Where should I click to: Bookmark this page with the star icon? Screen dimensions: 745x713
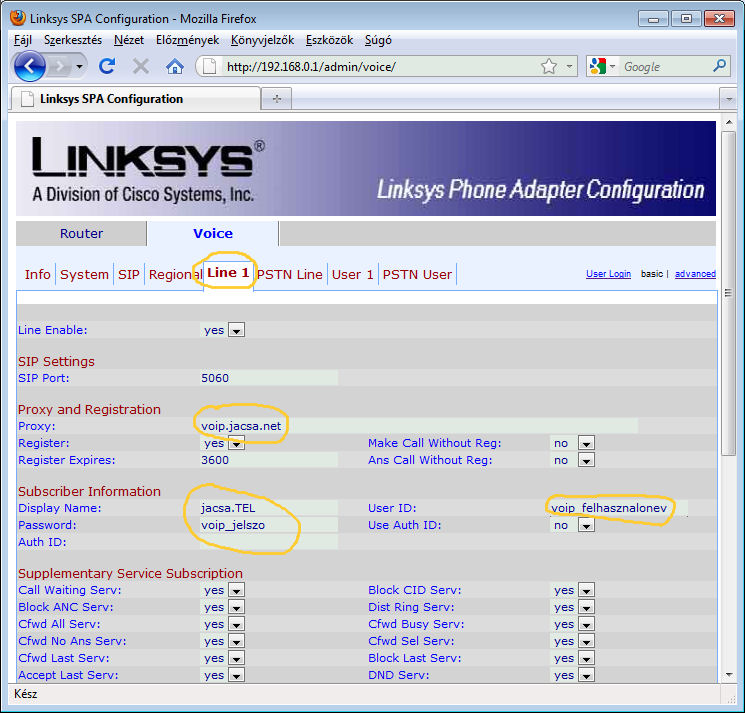click(x=549, y=67)
